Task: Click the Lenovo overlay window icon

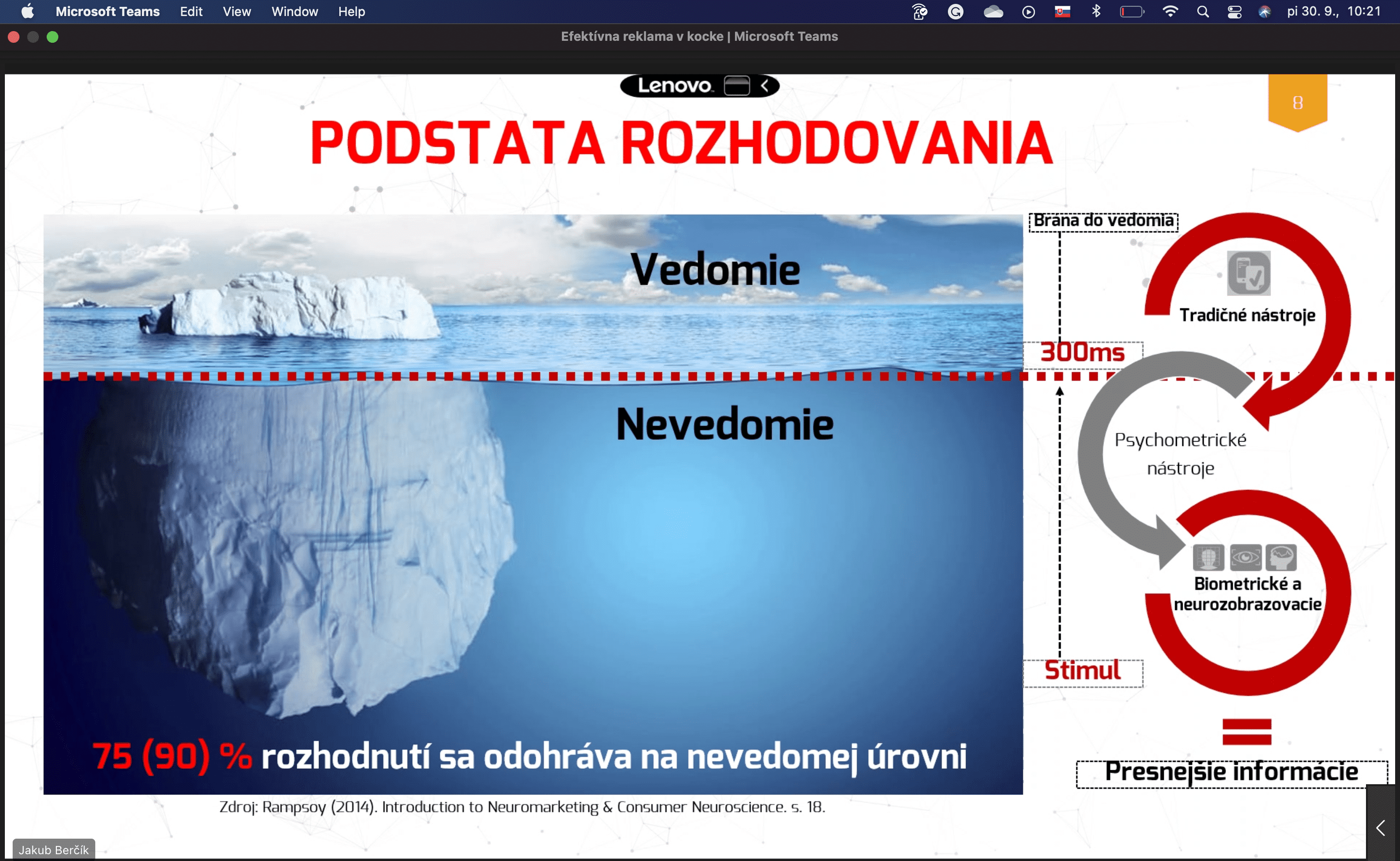Action: (736, 86)
